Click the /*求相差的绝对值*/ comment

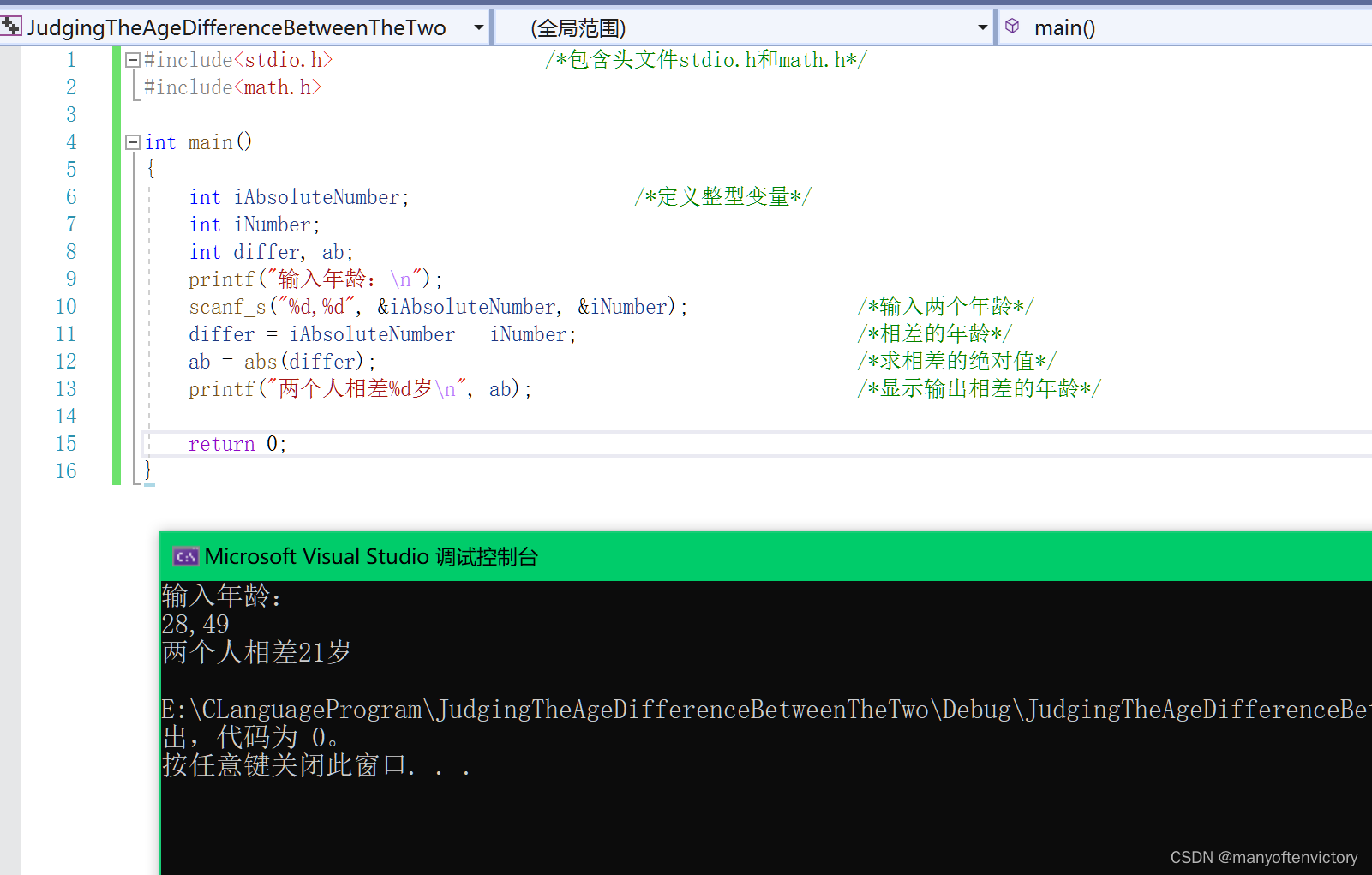[x=956, y=362]
